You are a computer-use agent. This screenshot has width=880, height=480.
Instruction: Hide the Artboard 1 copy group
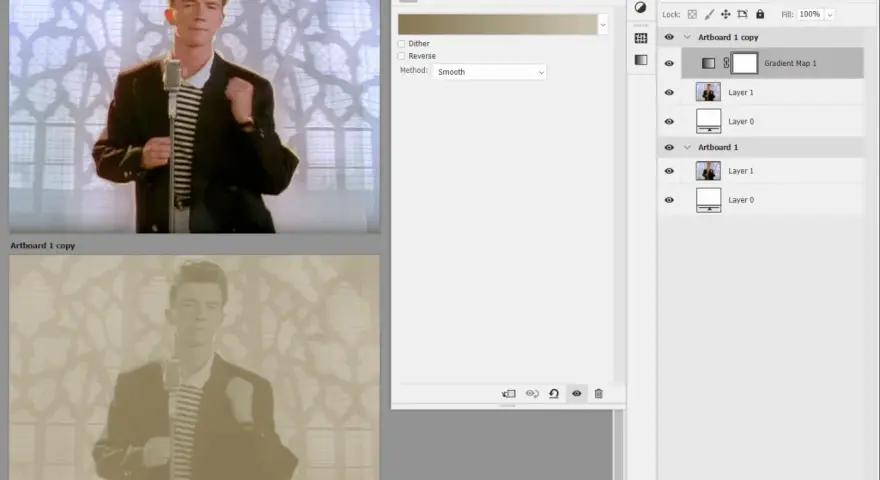pos(669,37)
